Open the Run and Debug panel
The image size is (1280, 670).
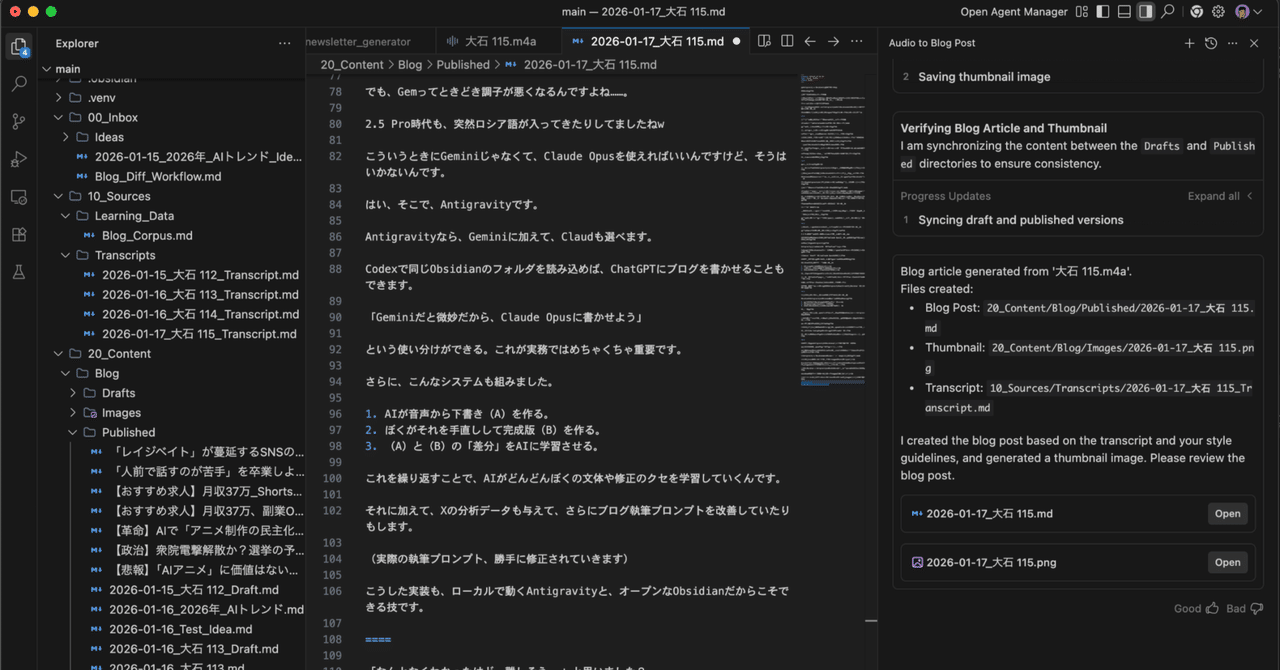[18, 159]
